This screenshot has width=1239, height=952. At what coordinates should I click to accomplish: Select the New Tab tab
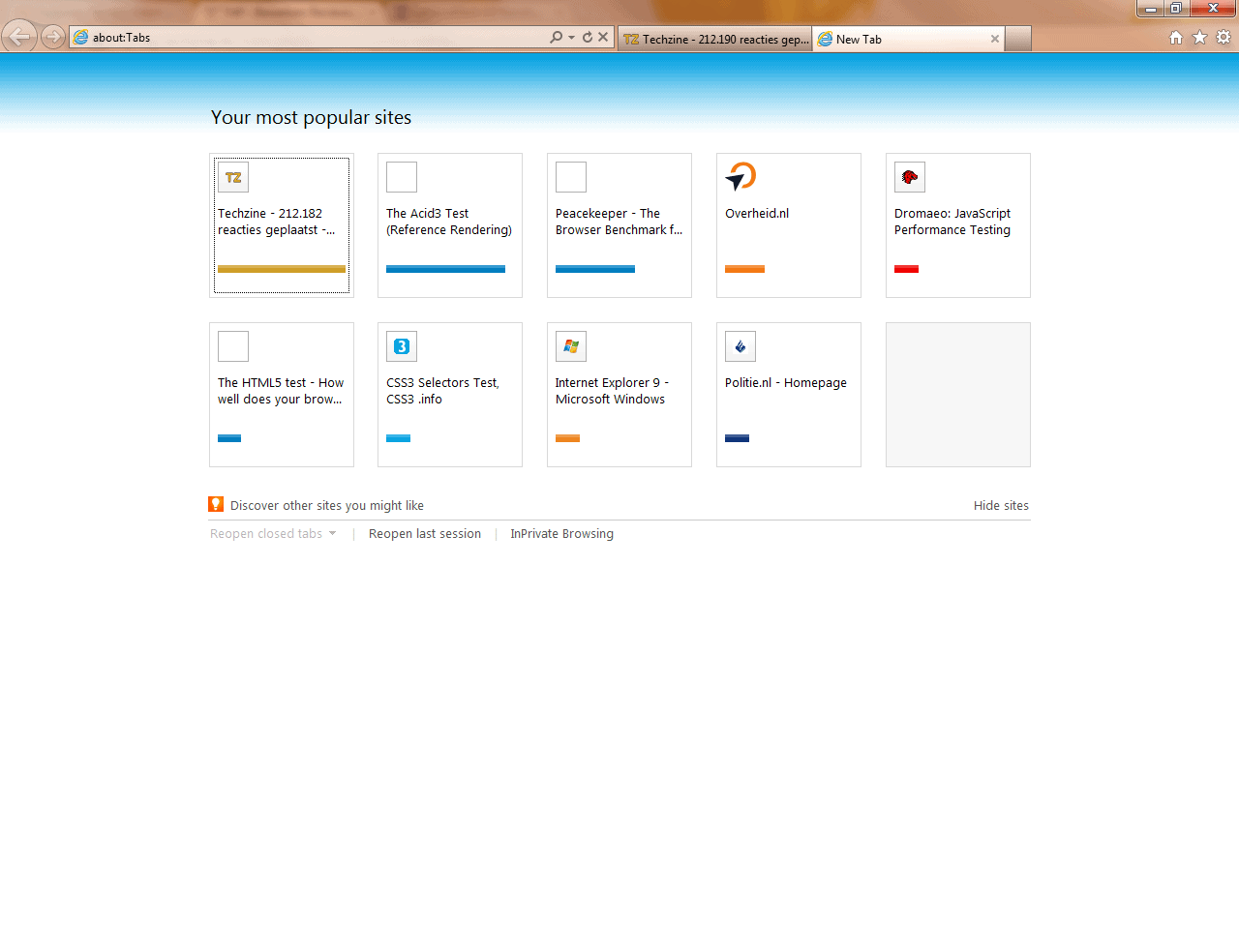point(908,39)
